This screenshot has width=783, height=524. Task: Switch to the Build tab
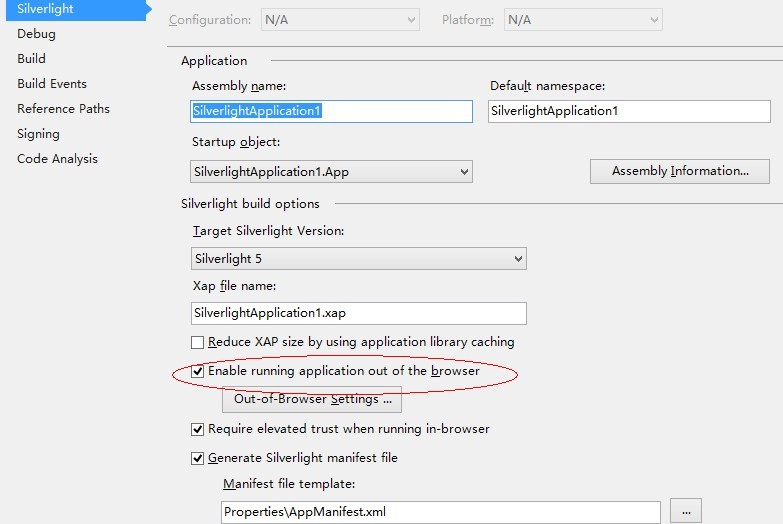point(31,59)
